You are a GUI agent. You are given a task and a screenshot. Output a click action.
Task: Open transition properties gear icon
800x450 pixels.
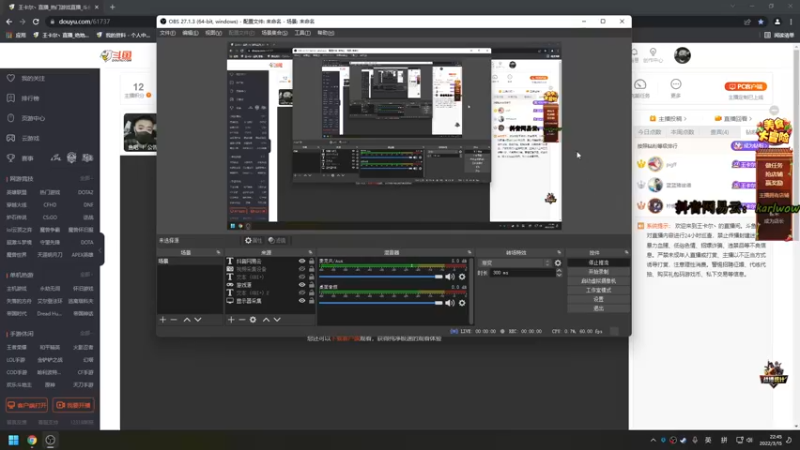click(x=558, y=263)
